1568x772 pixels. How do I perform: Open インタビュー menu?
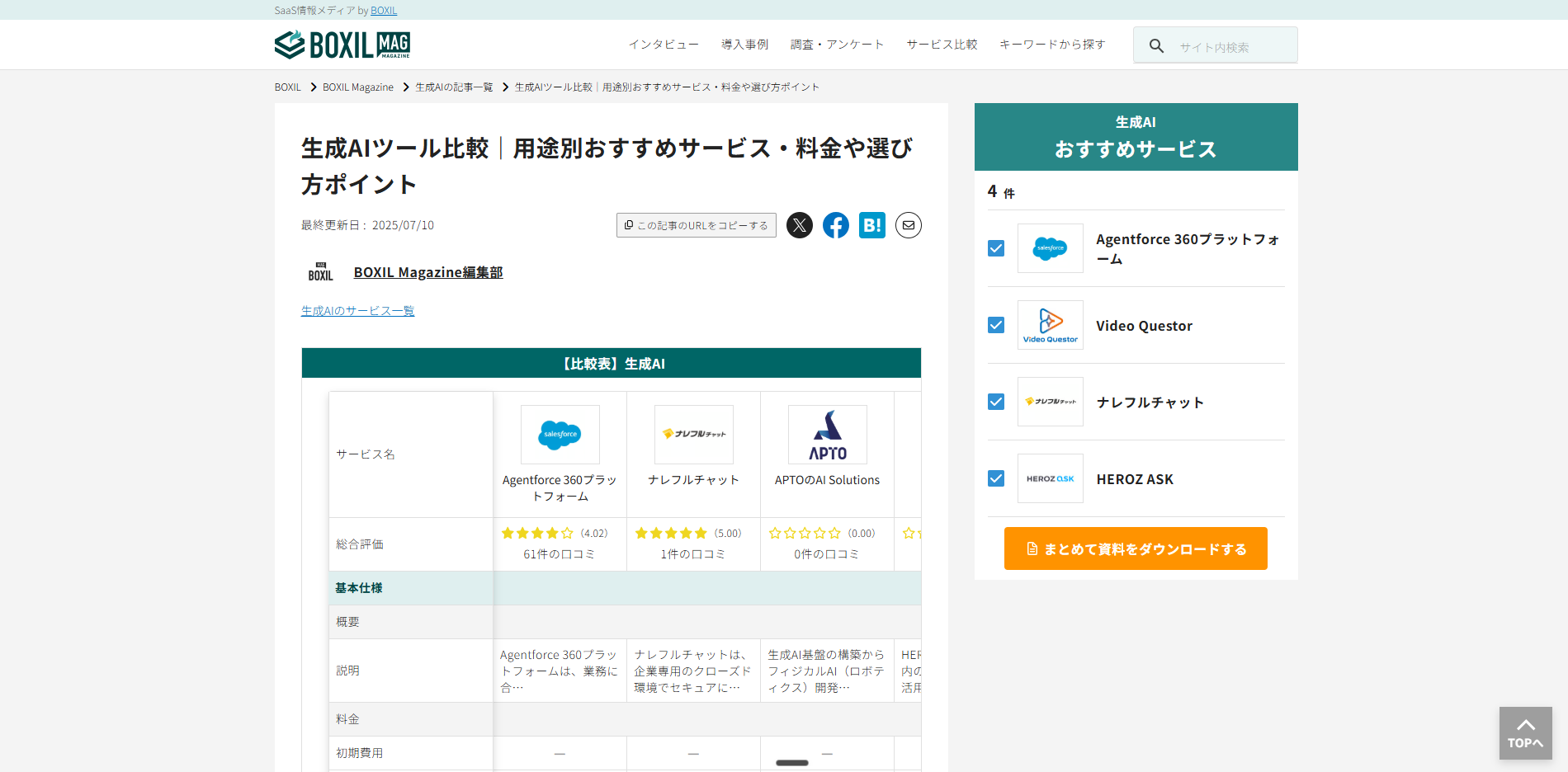(664, 45)
